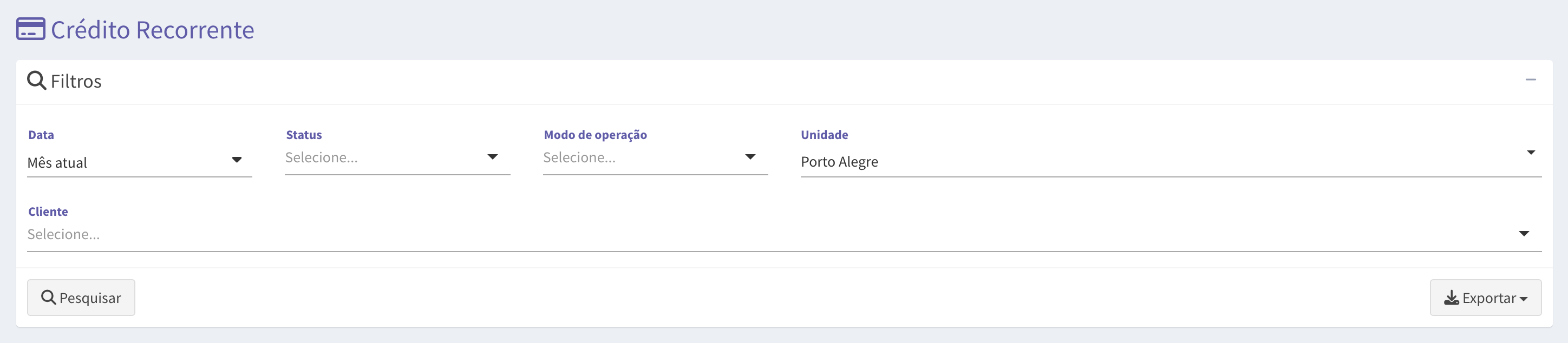Click the Cliente Selecione placeholder field
The image size is (1568, 343).
(63, 235)
